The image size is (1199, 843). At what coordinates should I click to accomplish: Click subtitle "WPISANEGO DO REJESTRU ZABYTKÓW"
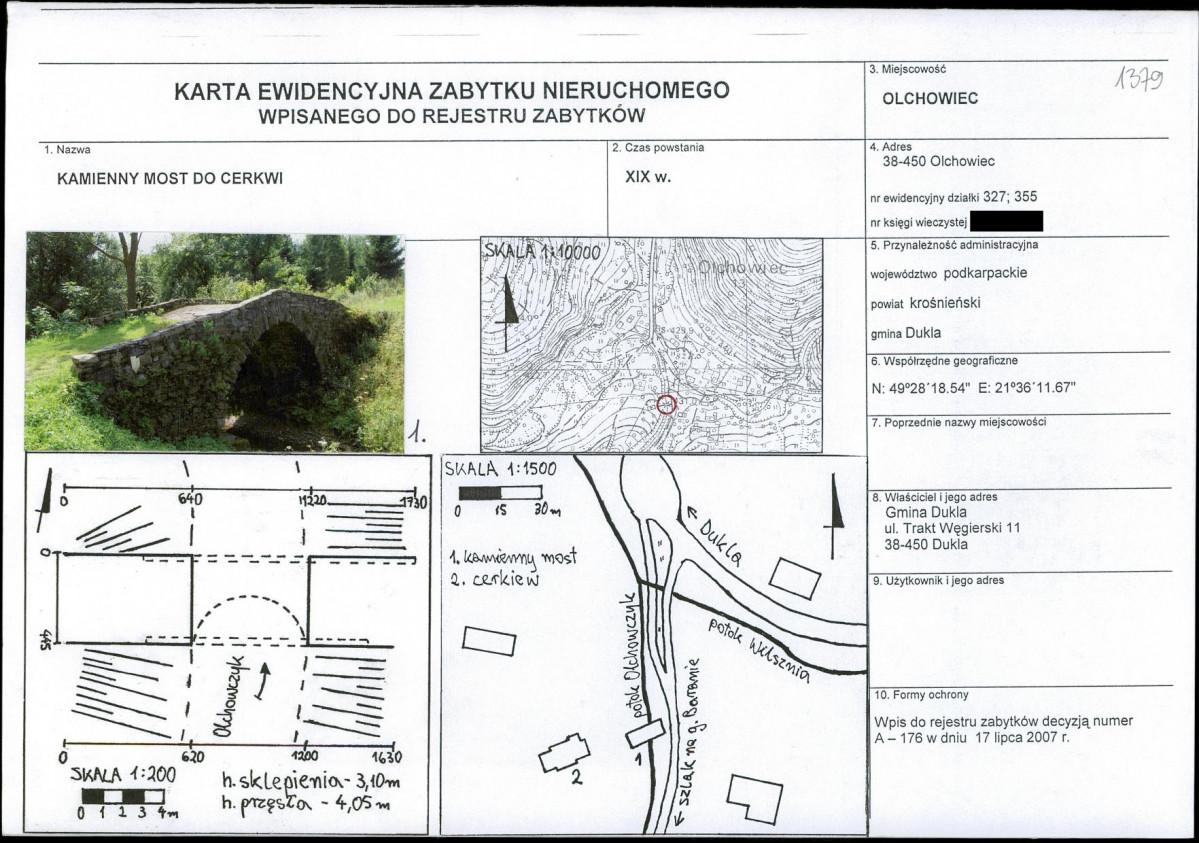click(451, 116)
